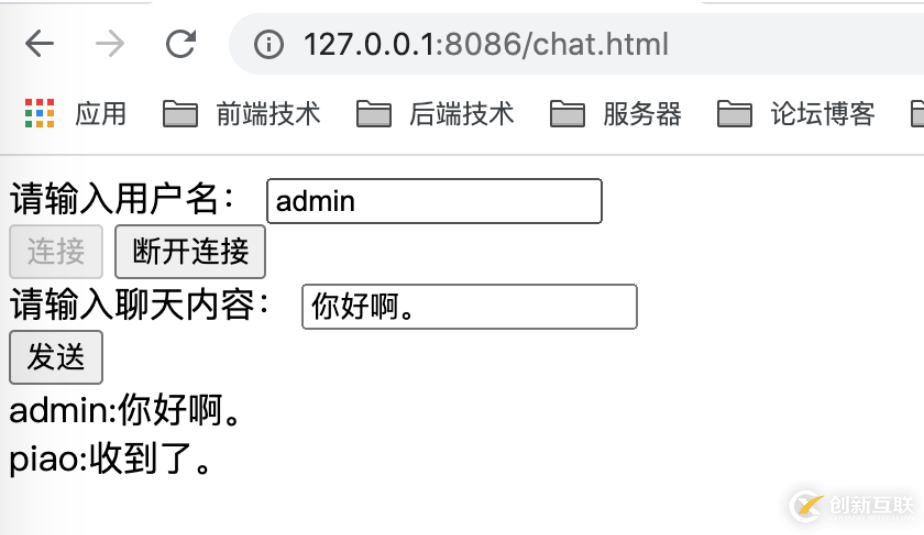
Task: Open site info icon beside the URL
Action: click(268, 45)
